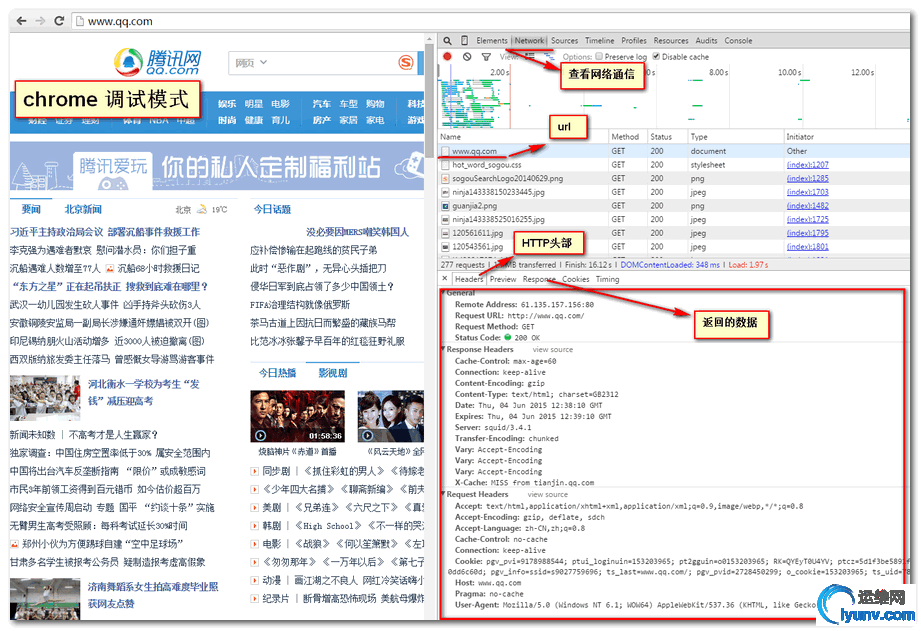Open the (index):1285 initiator link
Viewport: 921px width, 631px height.
808,179
